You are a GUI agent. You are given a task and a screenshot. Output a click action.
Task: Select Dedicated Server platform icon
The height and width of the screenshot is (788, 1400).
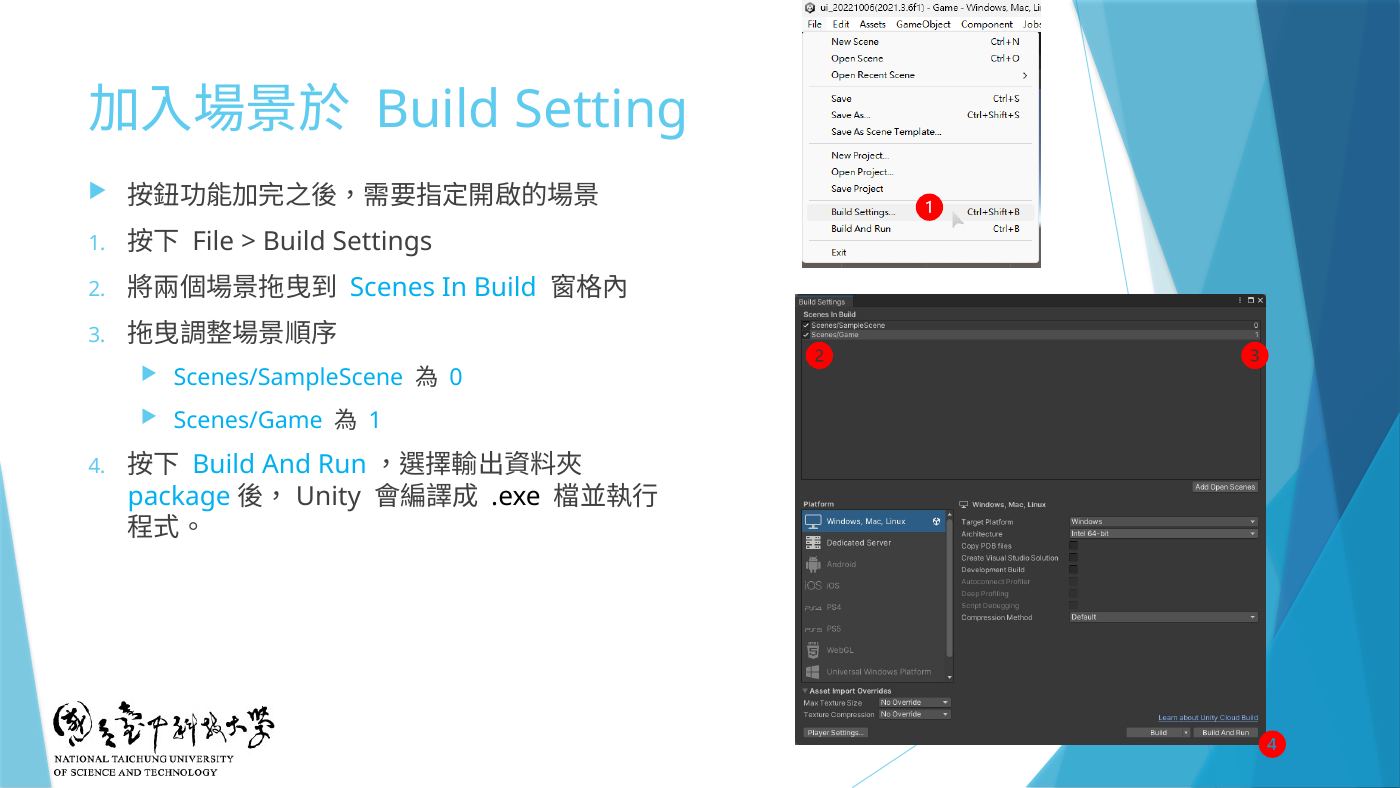(x=813, y=543)
